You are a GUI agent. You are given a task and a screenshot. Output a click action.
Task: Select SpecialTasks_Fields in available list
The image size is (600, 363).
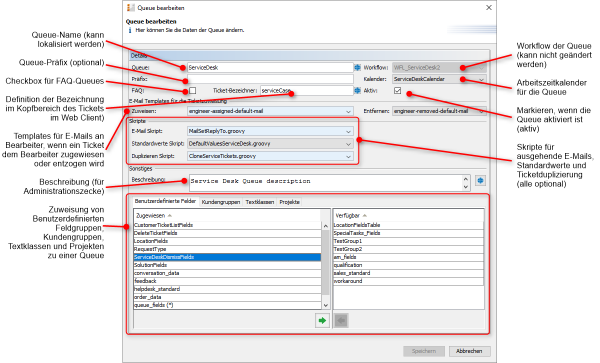coord(408,233)
